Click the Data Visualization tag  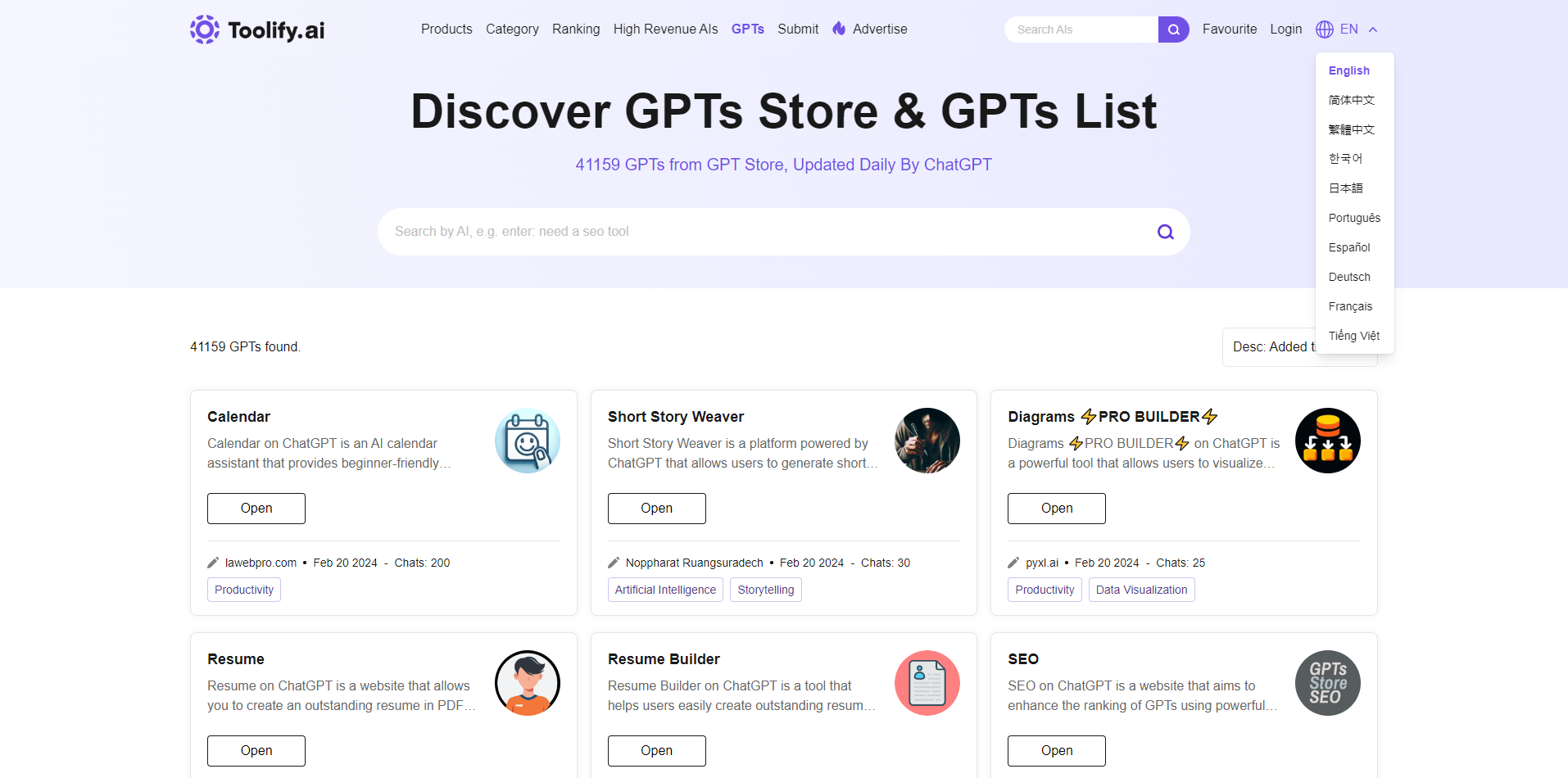pyautogui.click(x=1141, y=590)
